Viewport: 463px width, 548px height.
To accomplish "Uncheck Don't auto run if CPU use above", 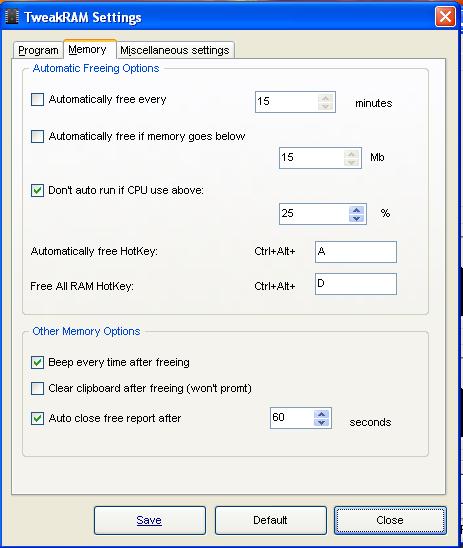I will [x=37, y=190].
